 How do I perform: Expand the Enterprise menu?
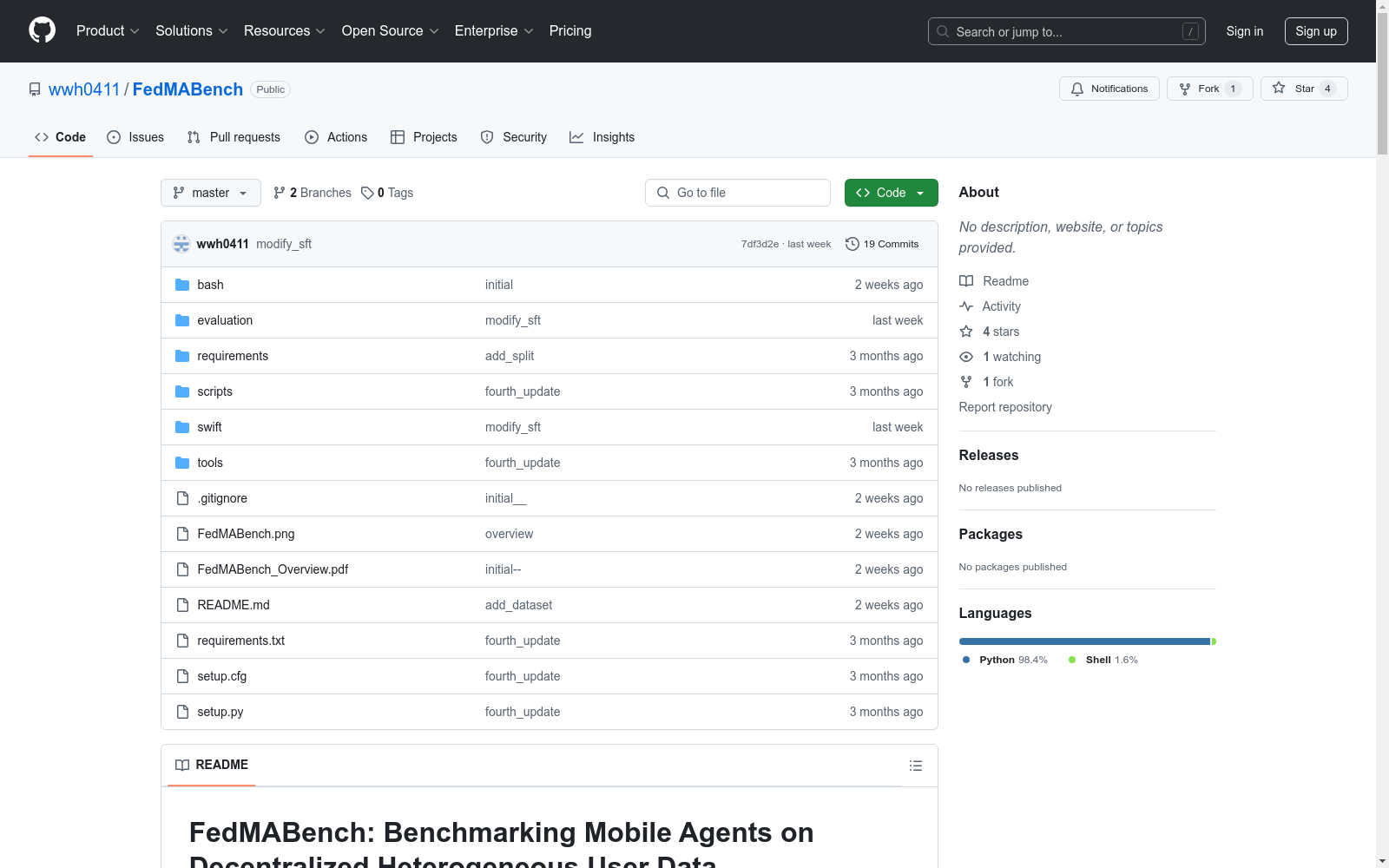(x=494, y=31)
